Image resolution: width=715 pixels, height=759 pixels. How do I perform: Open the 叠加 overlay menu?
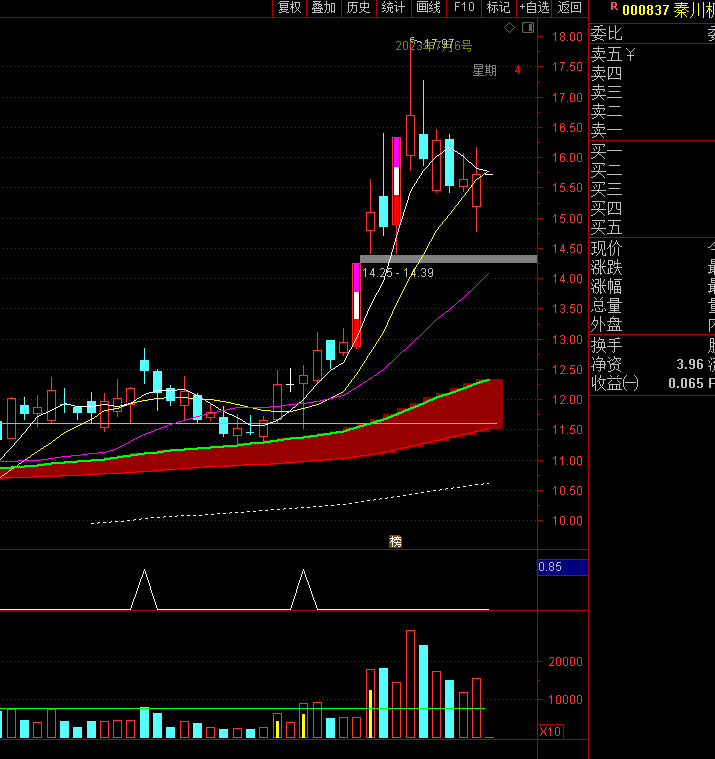(x=324, y=7)
